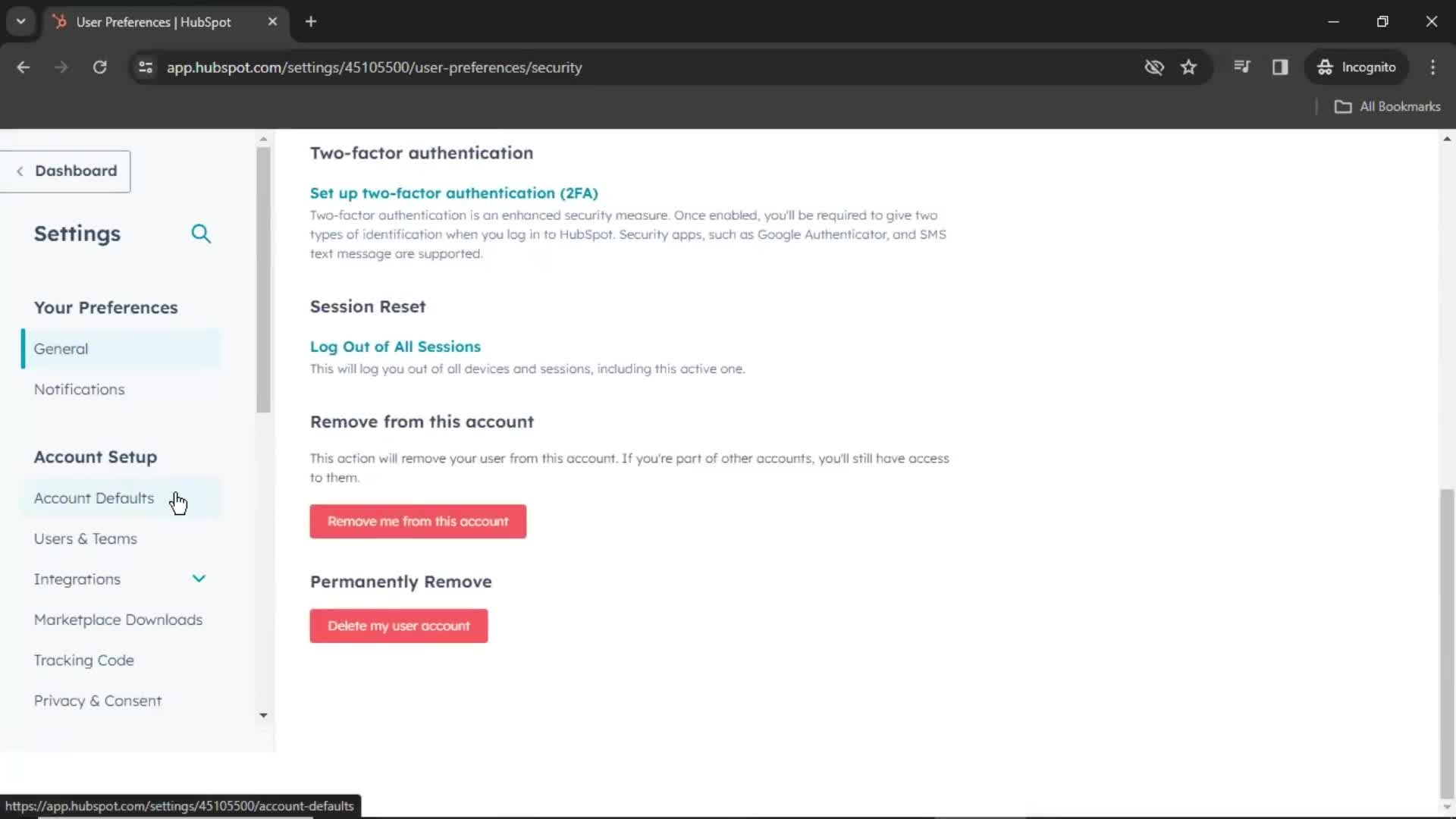Navigate to Marketplace Downloads section

click(x=118, y=620)
